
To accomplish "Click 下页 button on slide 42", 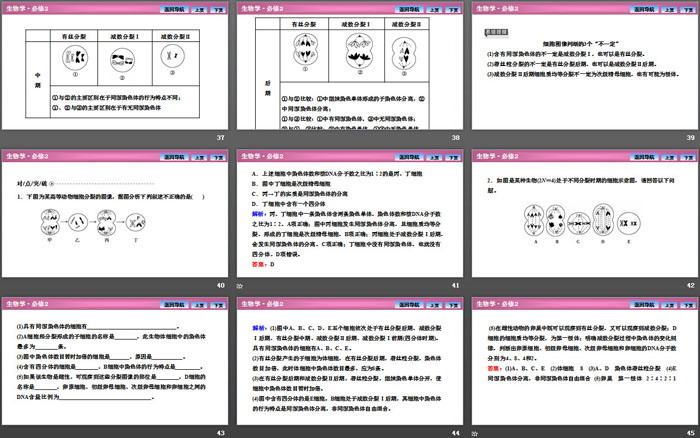I will tap(688, 157).
